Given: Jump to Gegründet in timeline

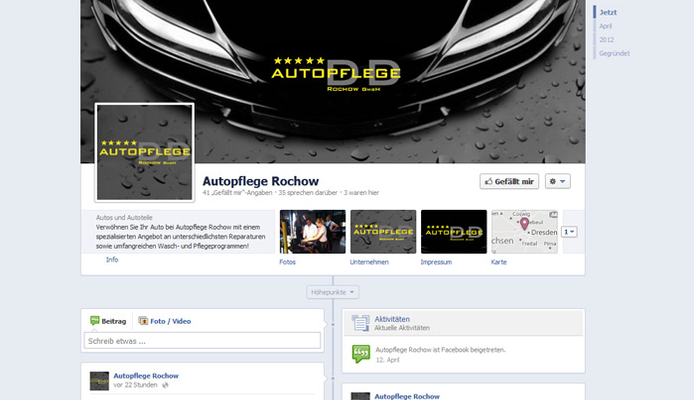Looking at the screenshot, I should point(614,54).
